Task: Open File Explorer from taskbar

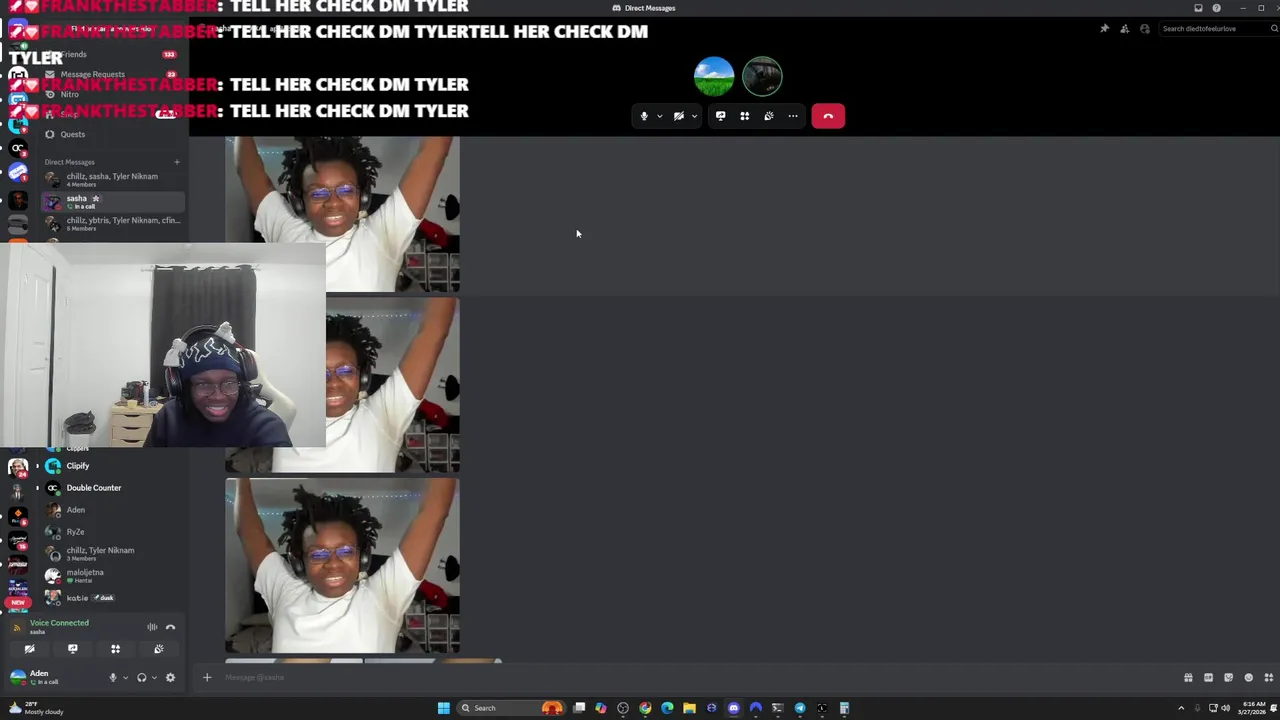Action: [x=689, y=708]
